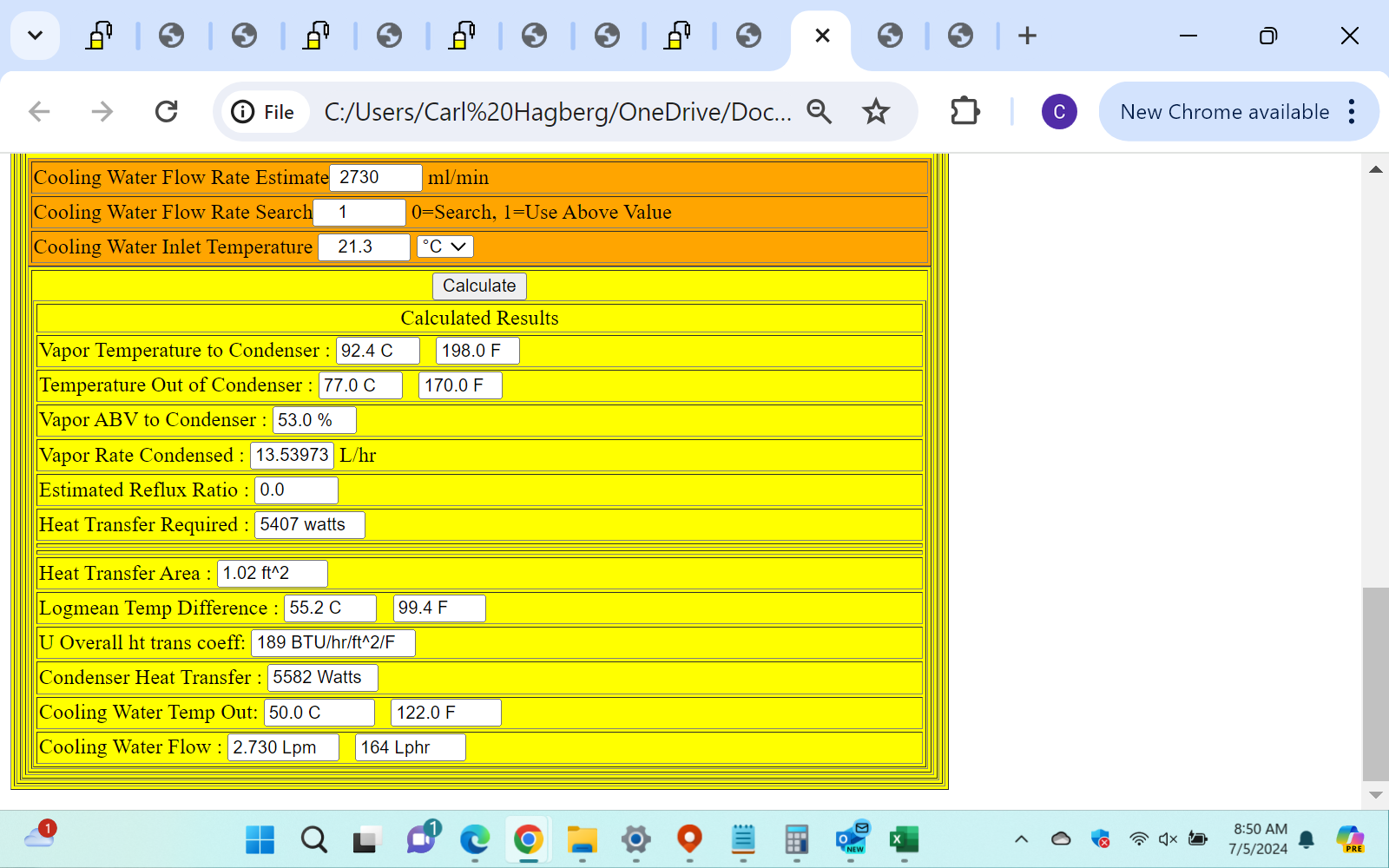Image resolution: width=1389 pixels, height=868 pixels.
Task: Switch to the second browser tab
Action: tap(171, 36)
